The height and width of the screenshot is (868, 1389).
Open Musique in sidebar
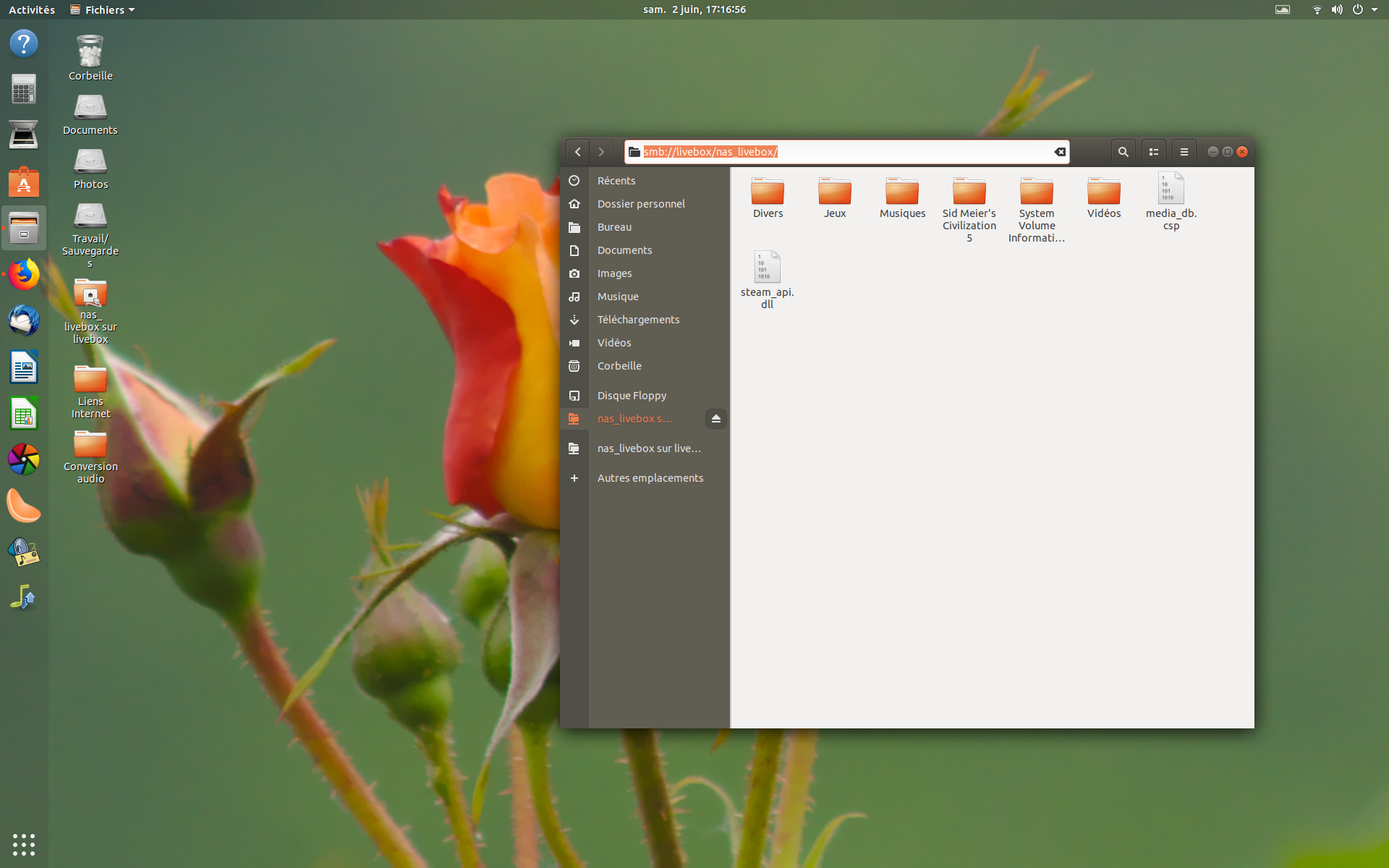coord(645,297)
